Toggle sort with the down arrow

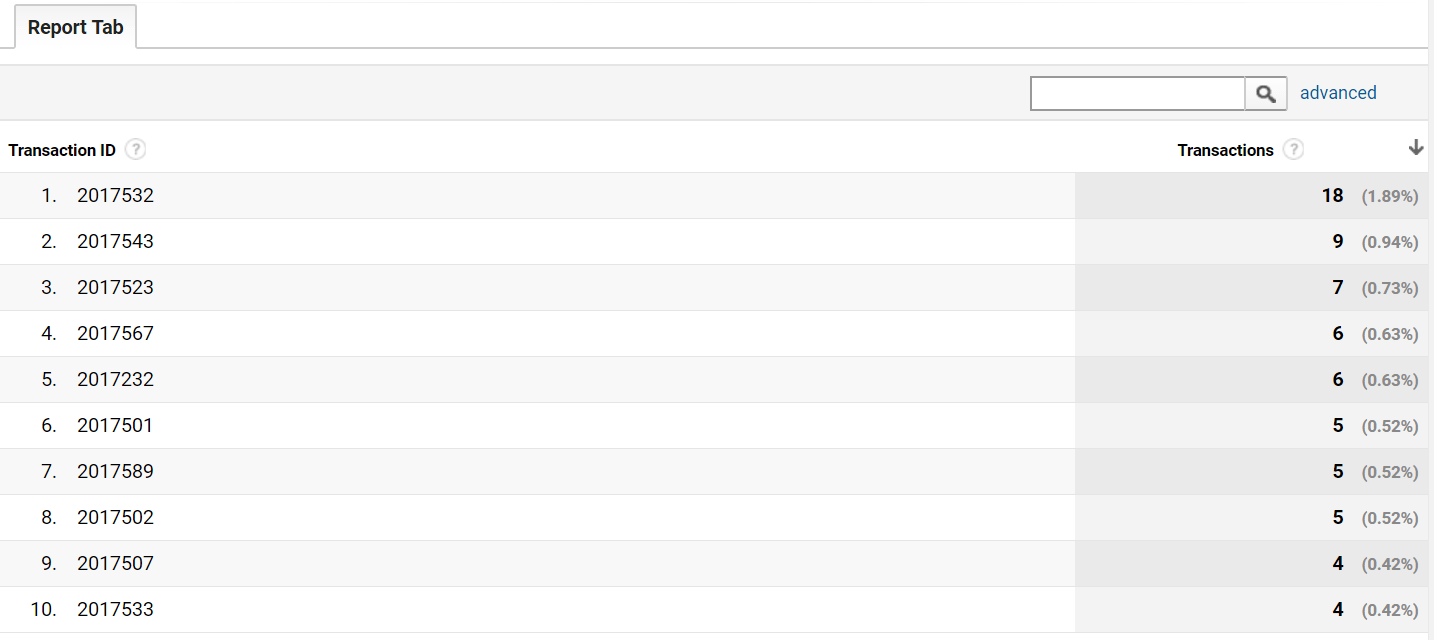(x=1415, y=148)
